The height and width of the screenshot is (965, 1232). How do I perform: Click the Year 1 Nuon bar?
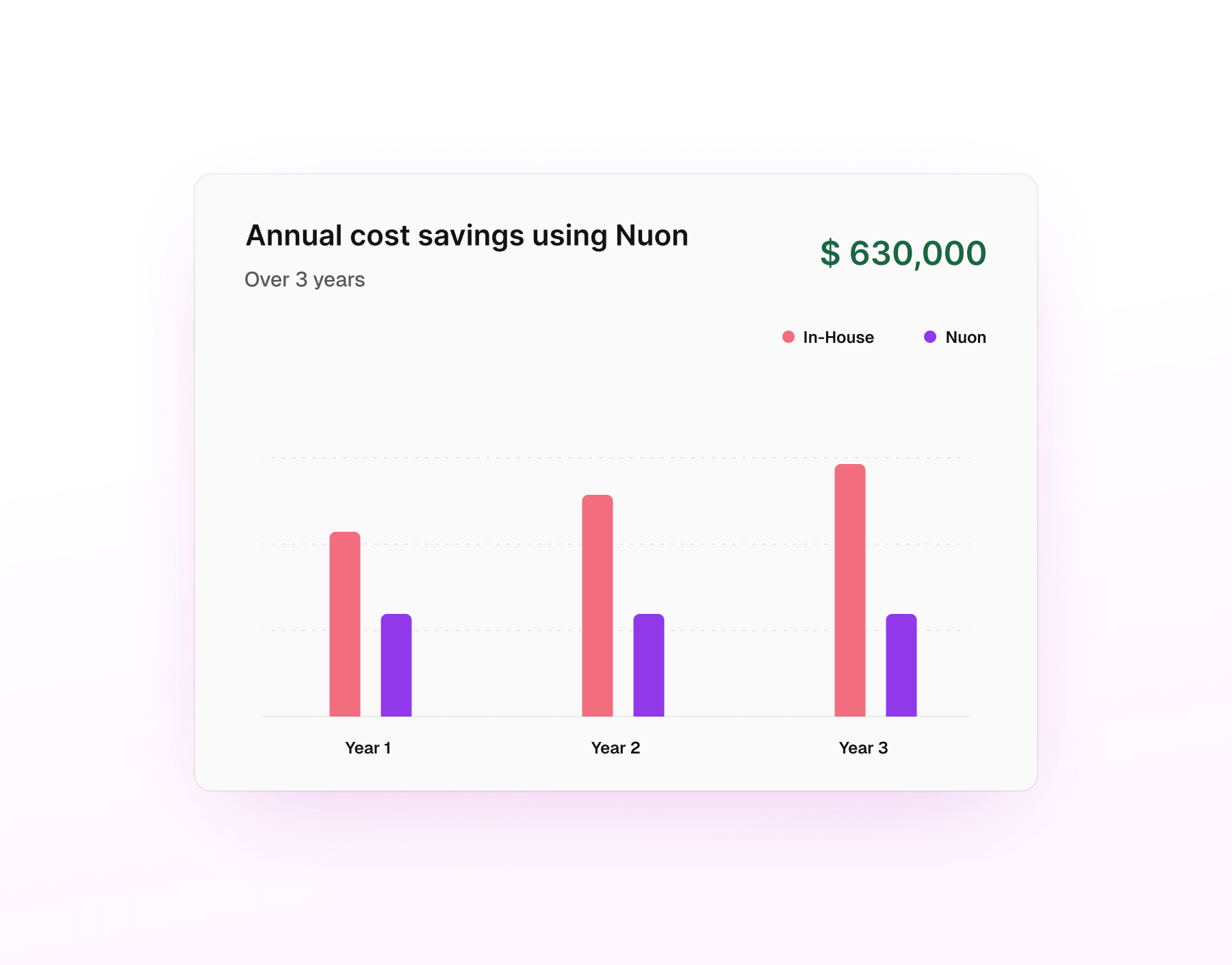pyautogui.click(x=396, y=665)
